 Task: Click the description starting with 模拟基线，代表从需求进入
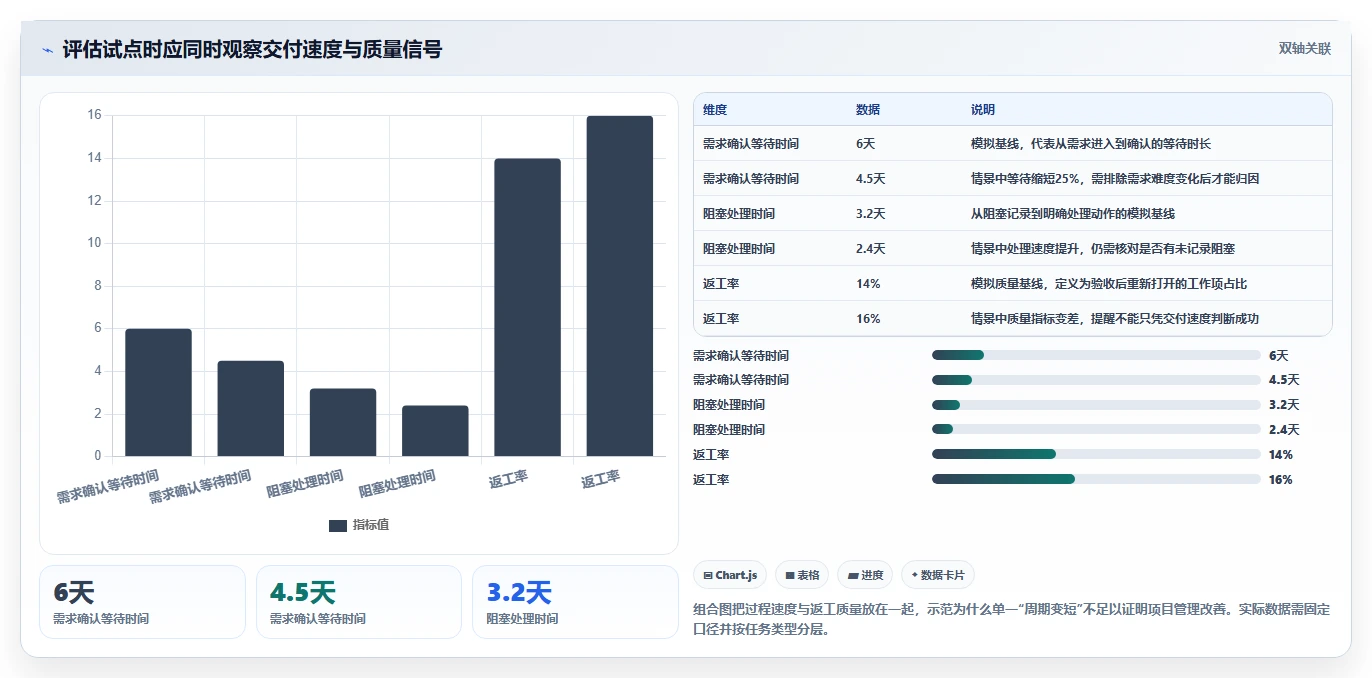1091,144
